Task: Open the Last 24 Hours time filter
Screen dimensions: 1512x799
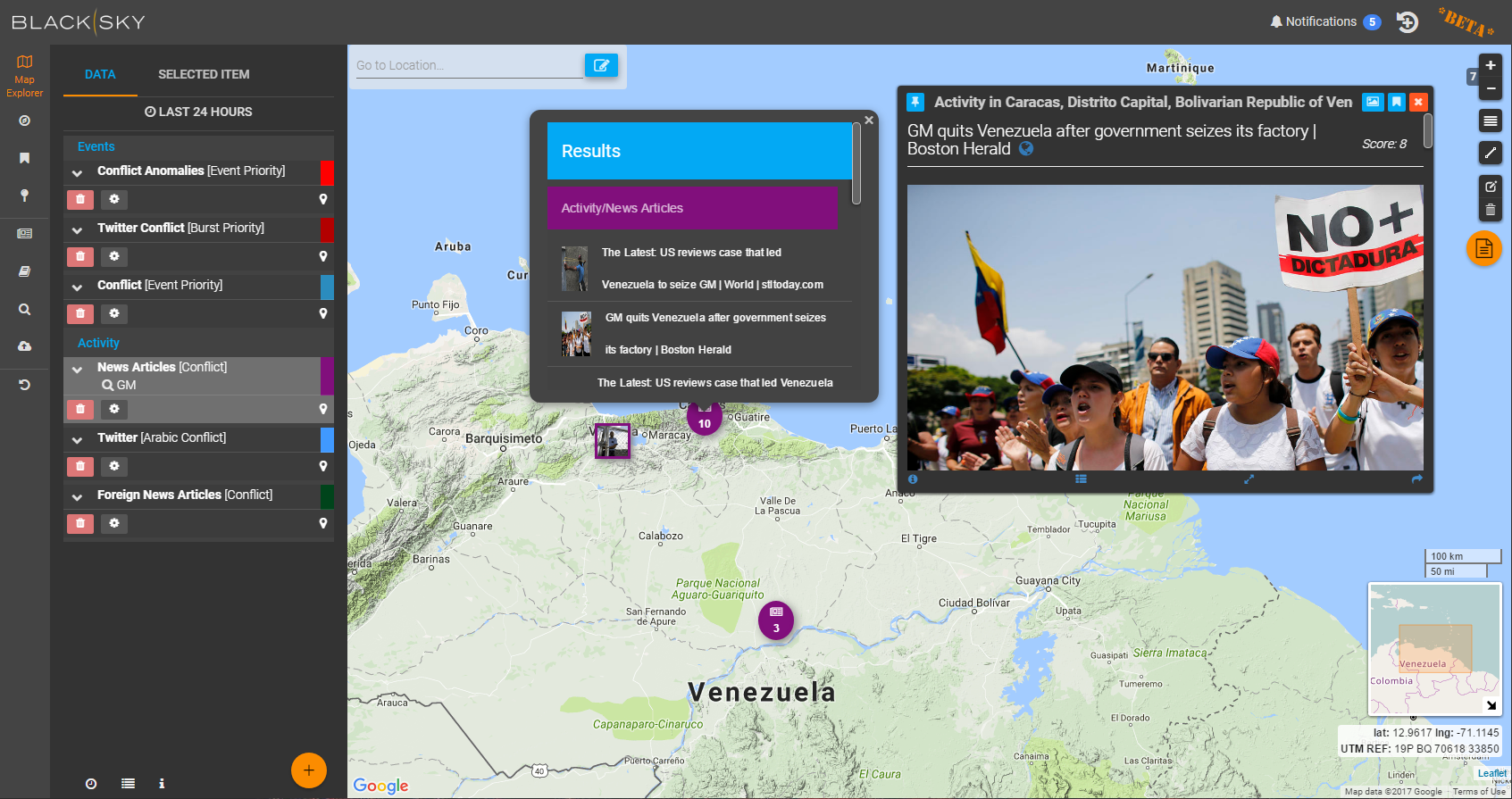Action: [198, 112]
